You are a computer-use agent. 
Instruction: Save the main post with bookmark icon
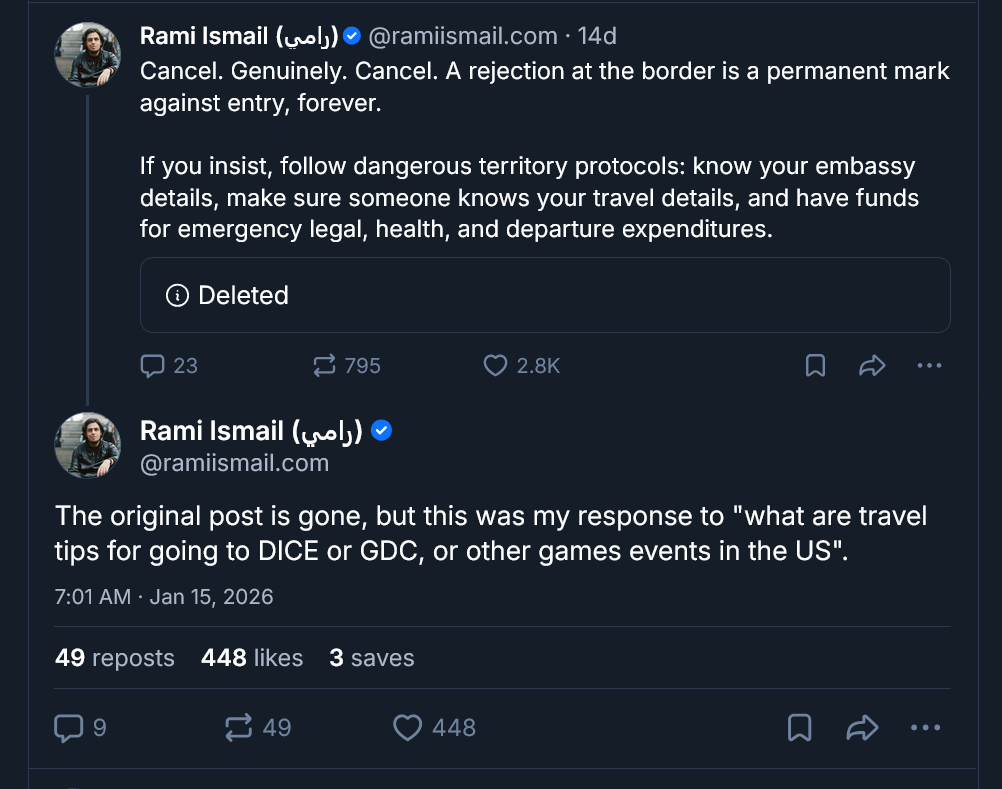click(x=799, y=727)
